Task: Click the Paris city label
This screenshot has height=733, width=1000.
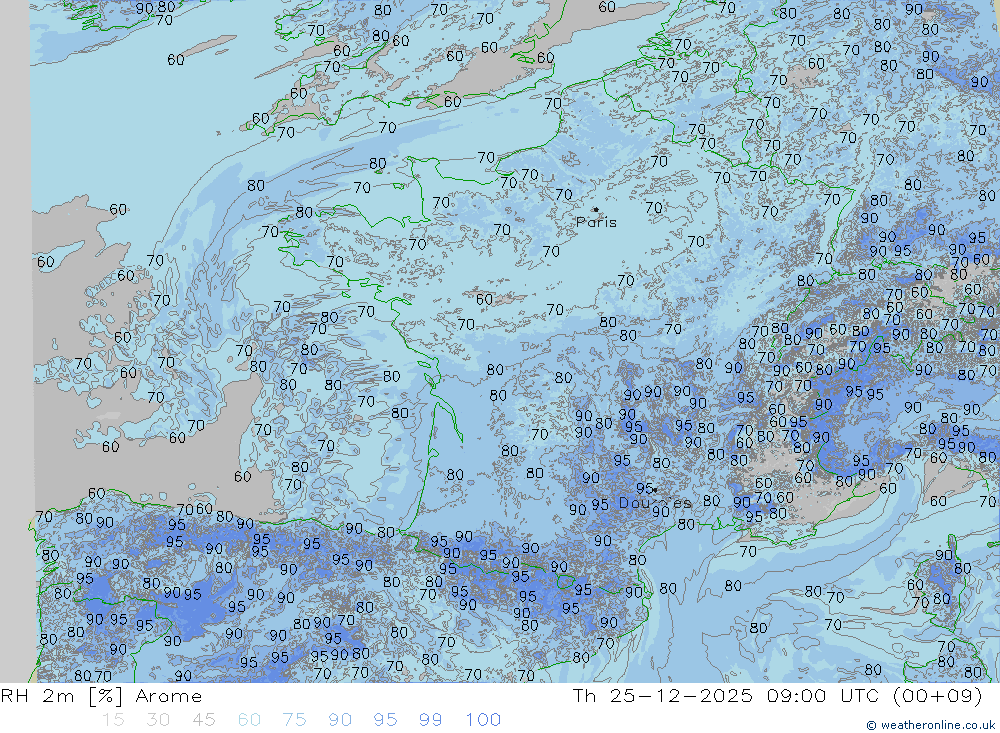Action: pos(596,222)
